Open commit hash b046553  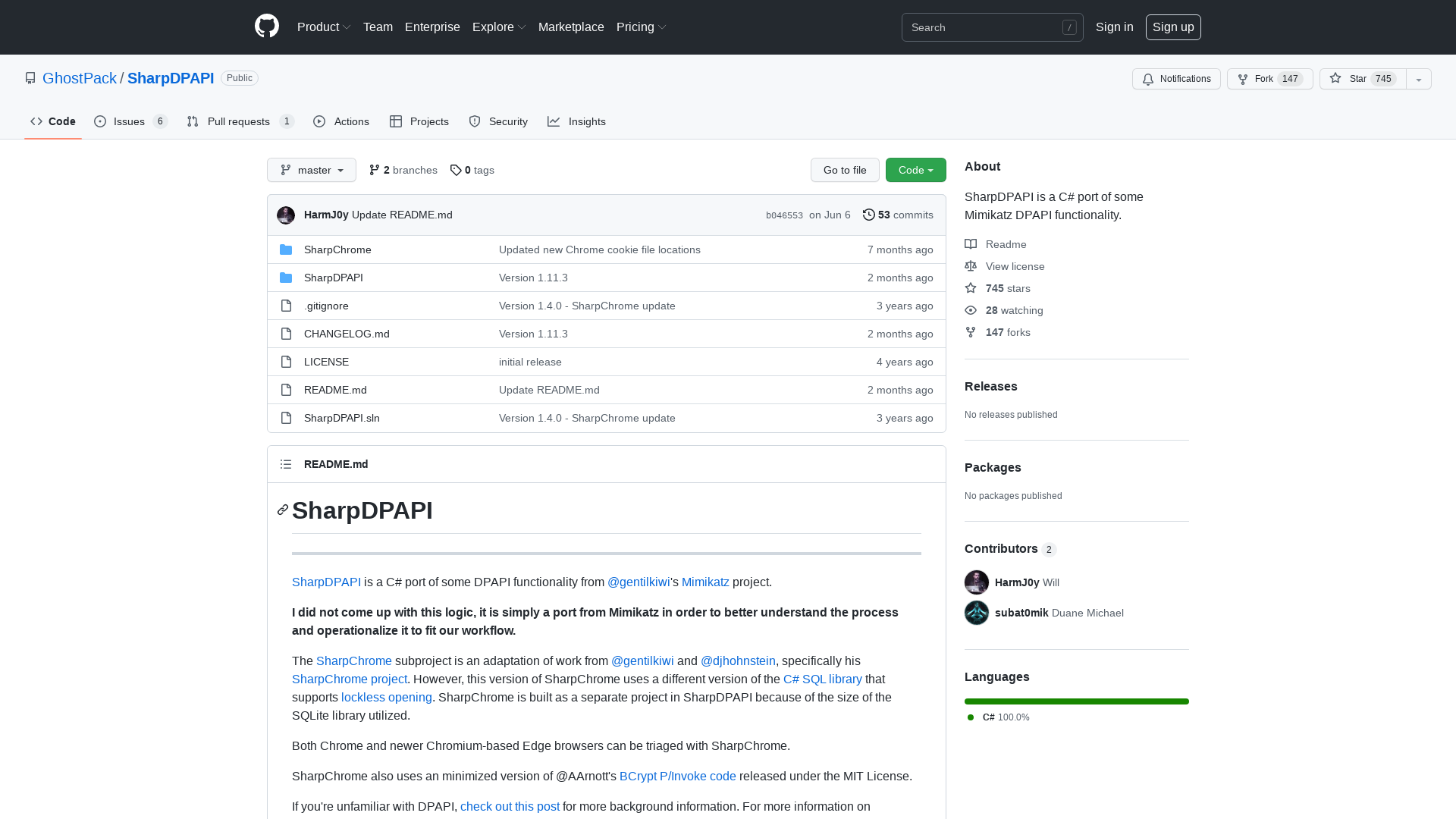click(x=784, y=215)
